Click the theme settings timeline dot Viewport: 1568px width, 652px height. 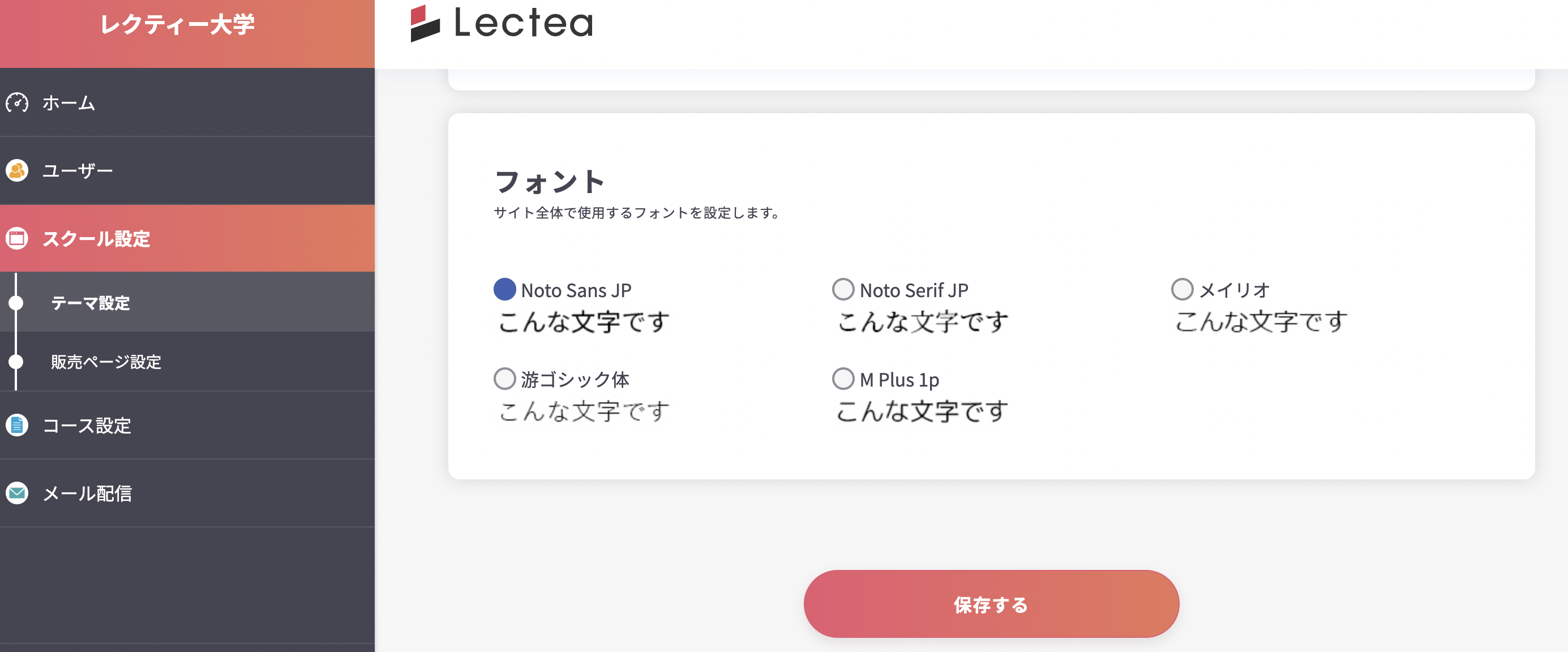pyautogui.click(x=16, y=303)
